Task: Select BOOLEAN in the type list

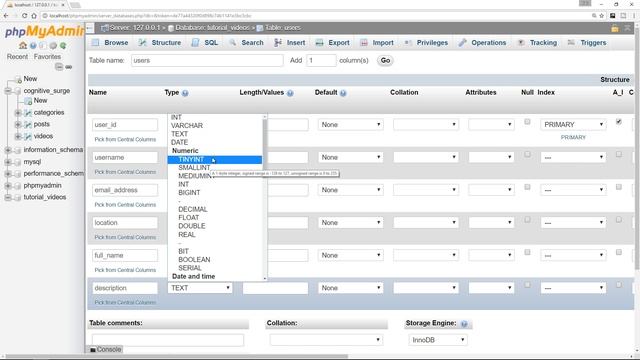Action: [x=215, y=260]
